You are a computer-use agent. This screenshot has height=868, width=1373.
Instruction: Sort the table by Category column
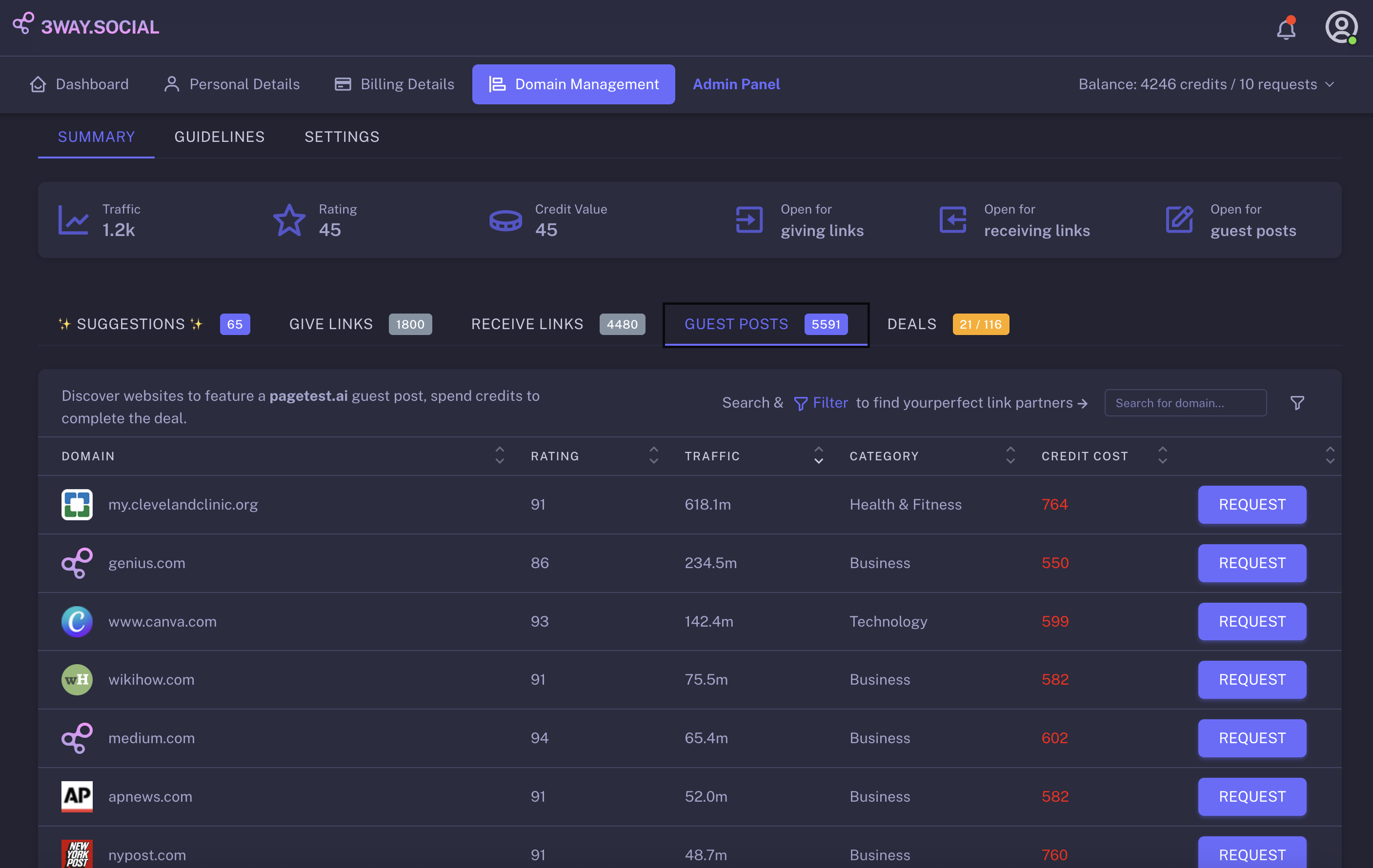(x=1010, y=455)
